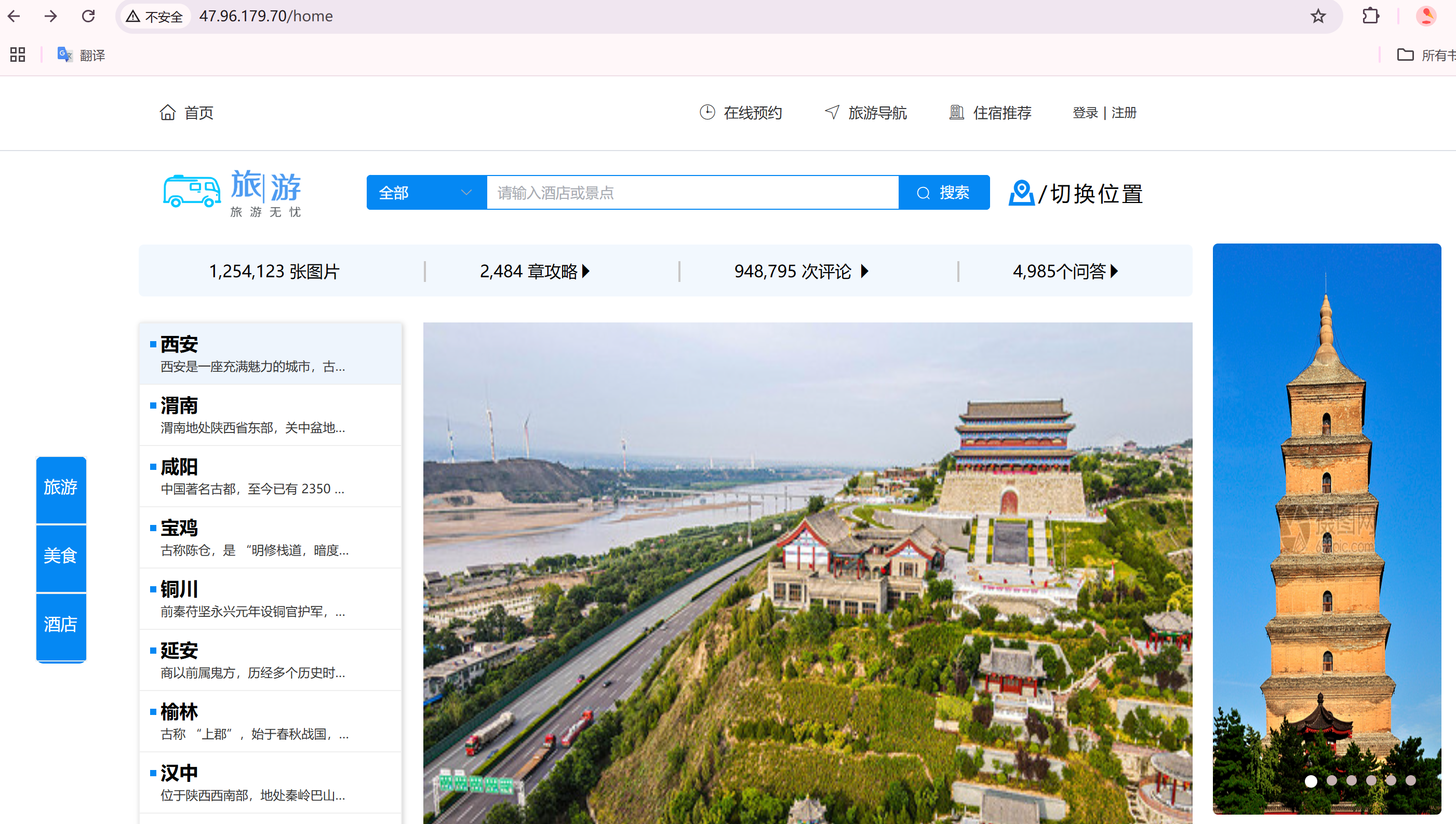Viewport: 1456px width, 824px height.
Task: Open browser extensions puzzle icon
Action: click(x=1370, y=16)
